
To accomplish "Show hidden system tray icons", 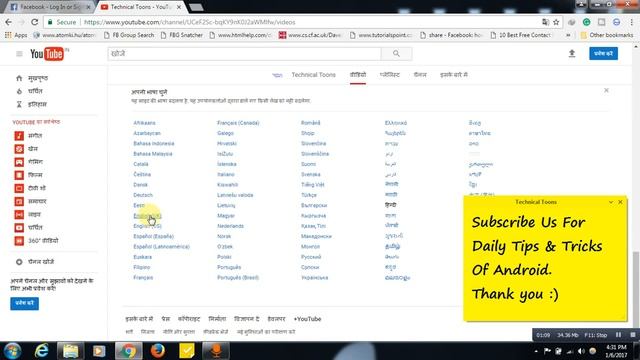I will point(536,351).
